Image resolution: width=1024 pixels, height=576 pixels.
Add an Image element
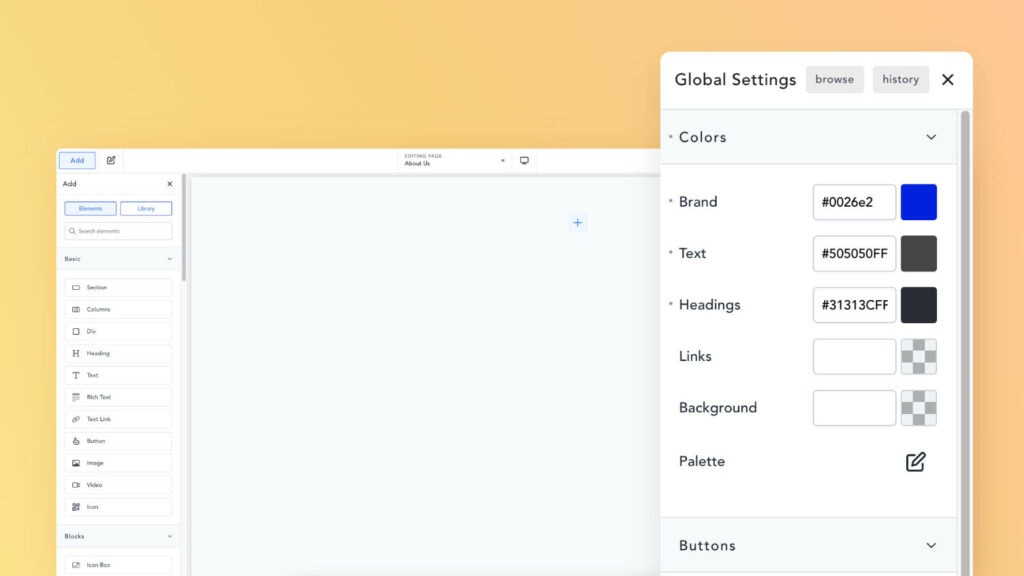118,463
